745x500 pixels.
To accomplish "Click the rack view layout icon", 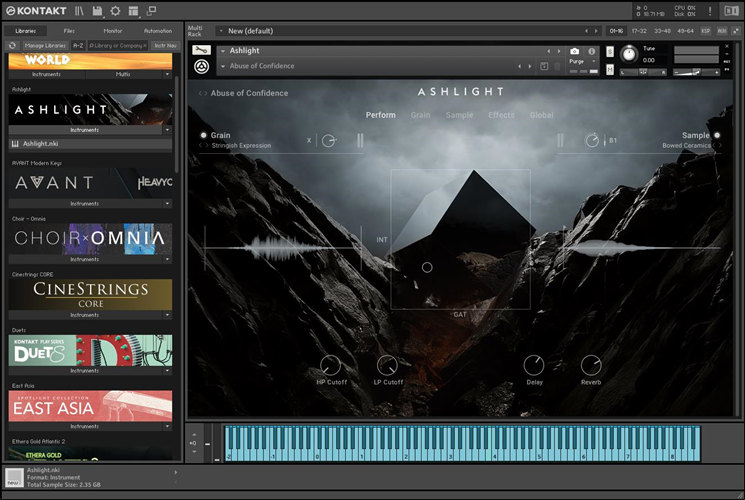I will coord(133,11).
